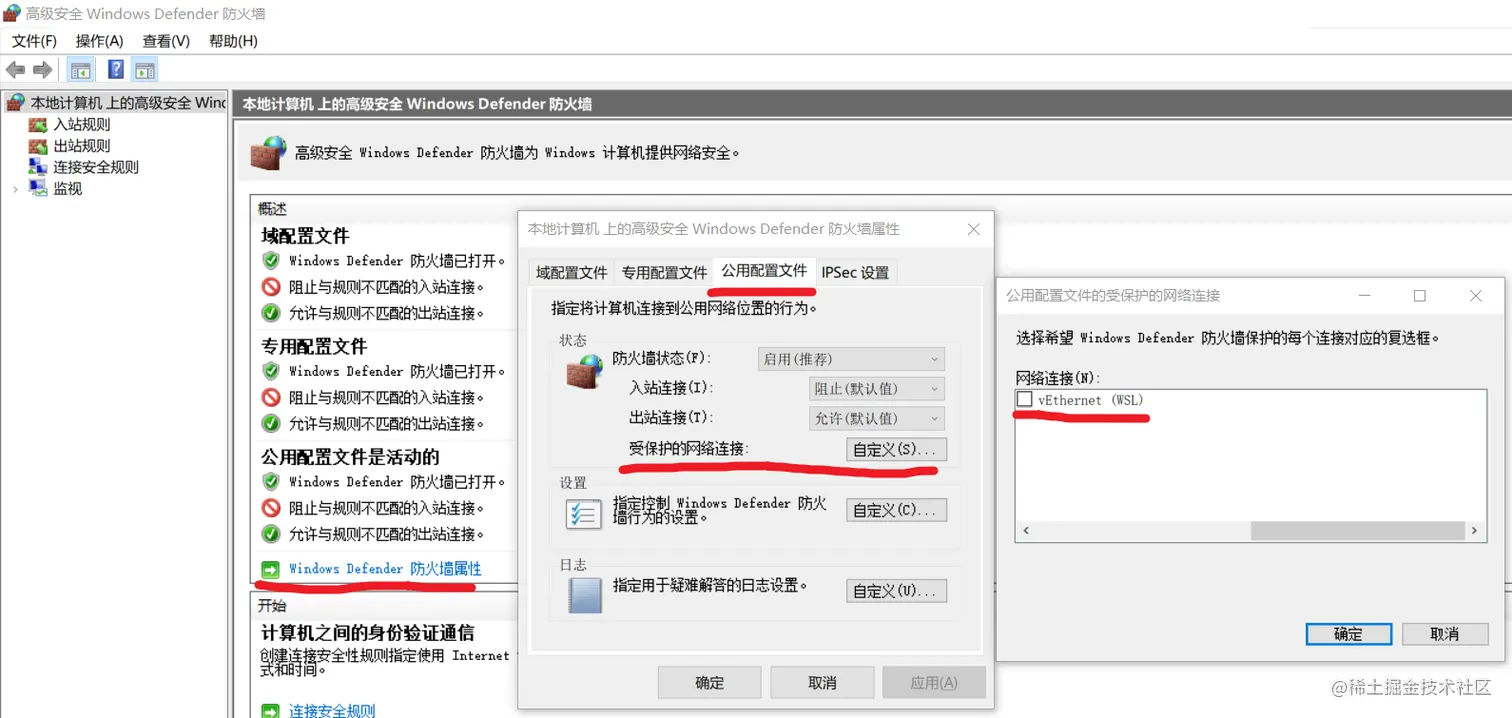Click 取消 in the protected network connections dialog

click(1445, 634)
